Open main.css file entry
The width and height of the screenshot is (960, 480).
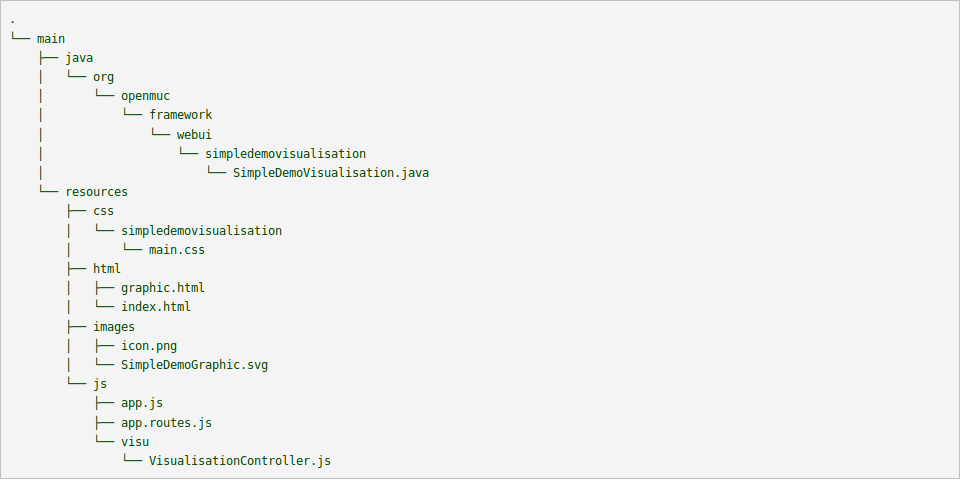(176, 250)
